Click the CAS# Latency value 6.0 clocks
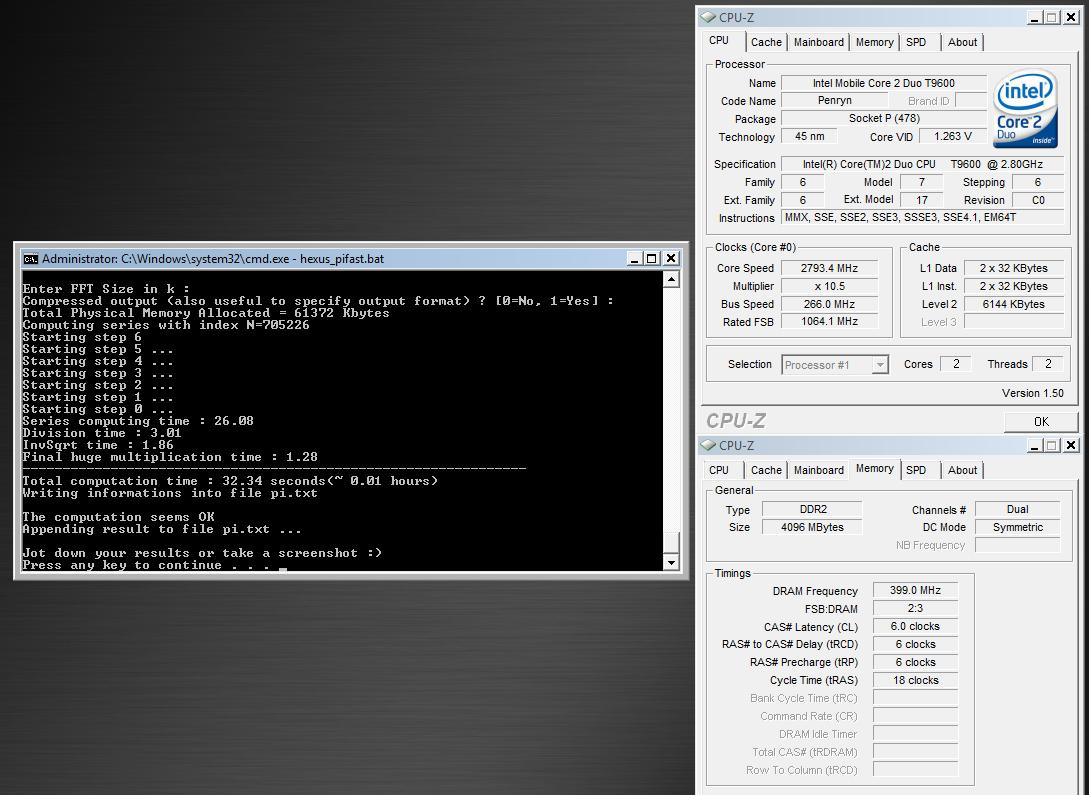Screen dimensions: 1089x795 (x=915, y=626)
